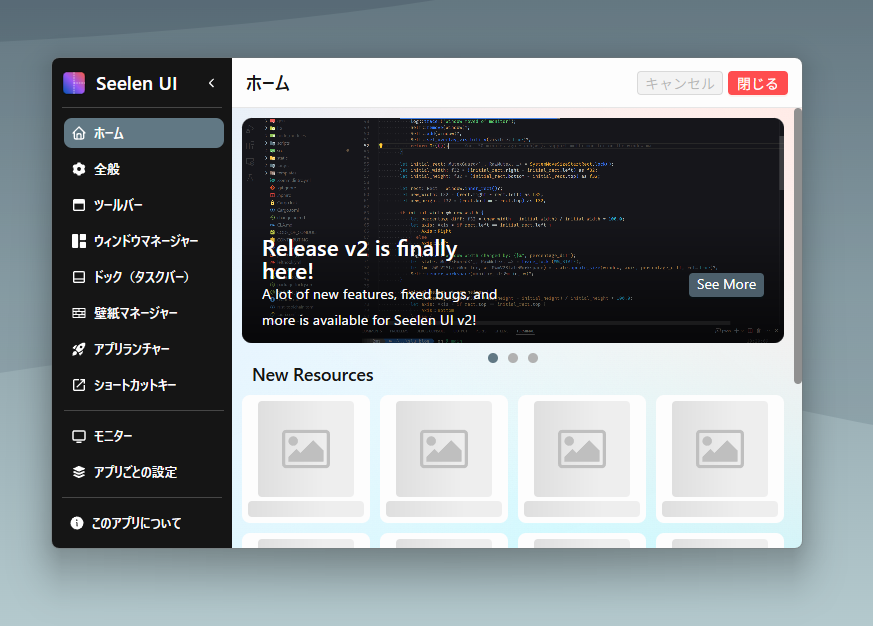Click the Seelen UI title text
The image size is (873, 626).
136,84
